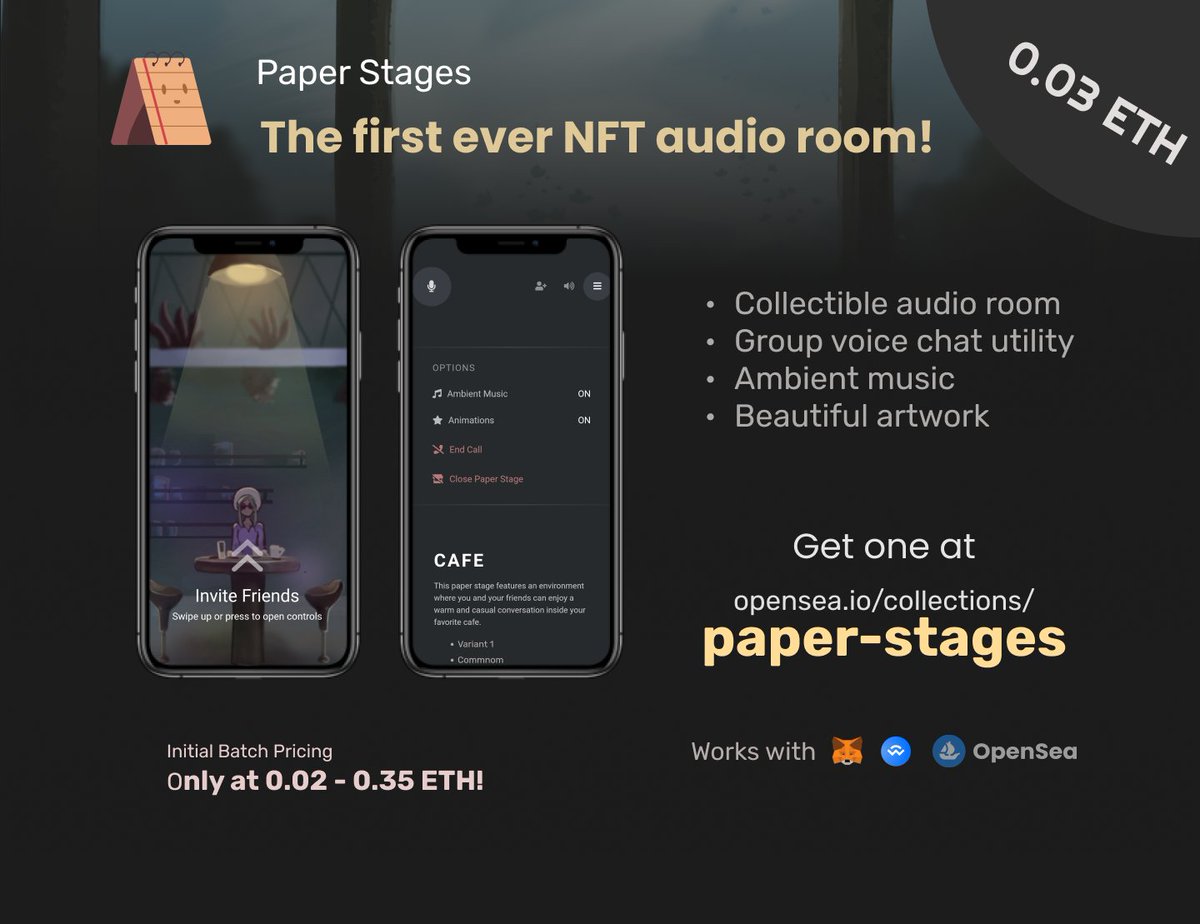Click 'The first ever NFT audio room!' headline

pyautogui.click(x=597, y=137)
